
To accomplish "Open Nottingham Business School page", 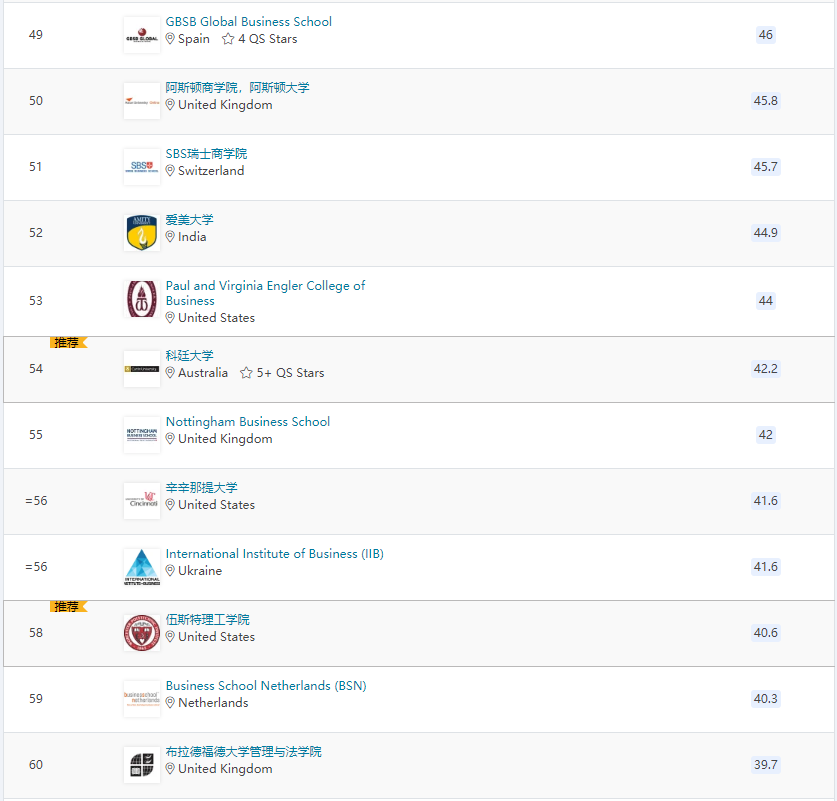I will (x=248, y=422).
